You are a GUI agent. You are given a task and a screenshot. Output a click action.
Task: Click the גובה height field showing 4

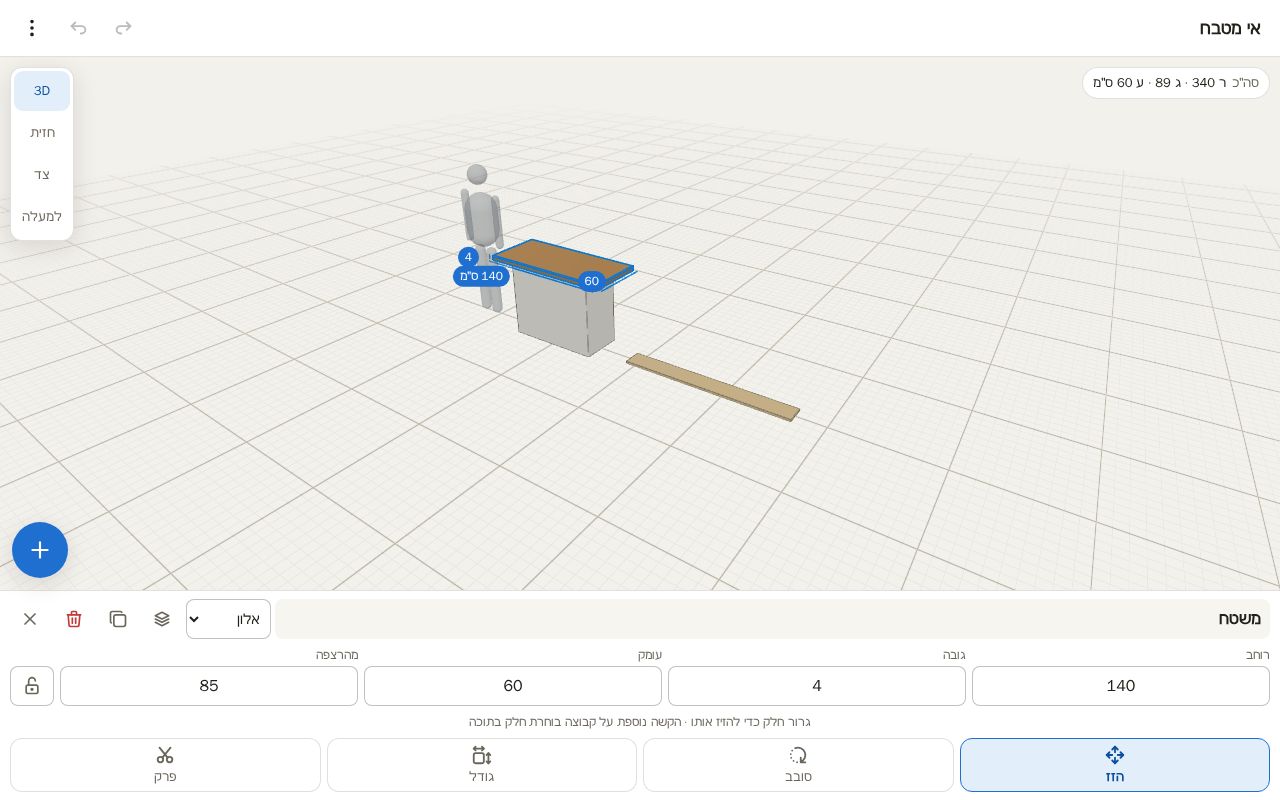(817, 686)
